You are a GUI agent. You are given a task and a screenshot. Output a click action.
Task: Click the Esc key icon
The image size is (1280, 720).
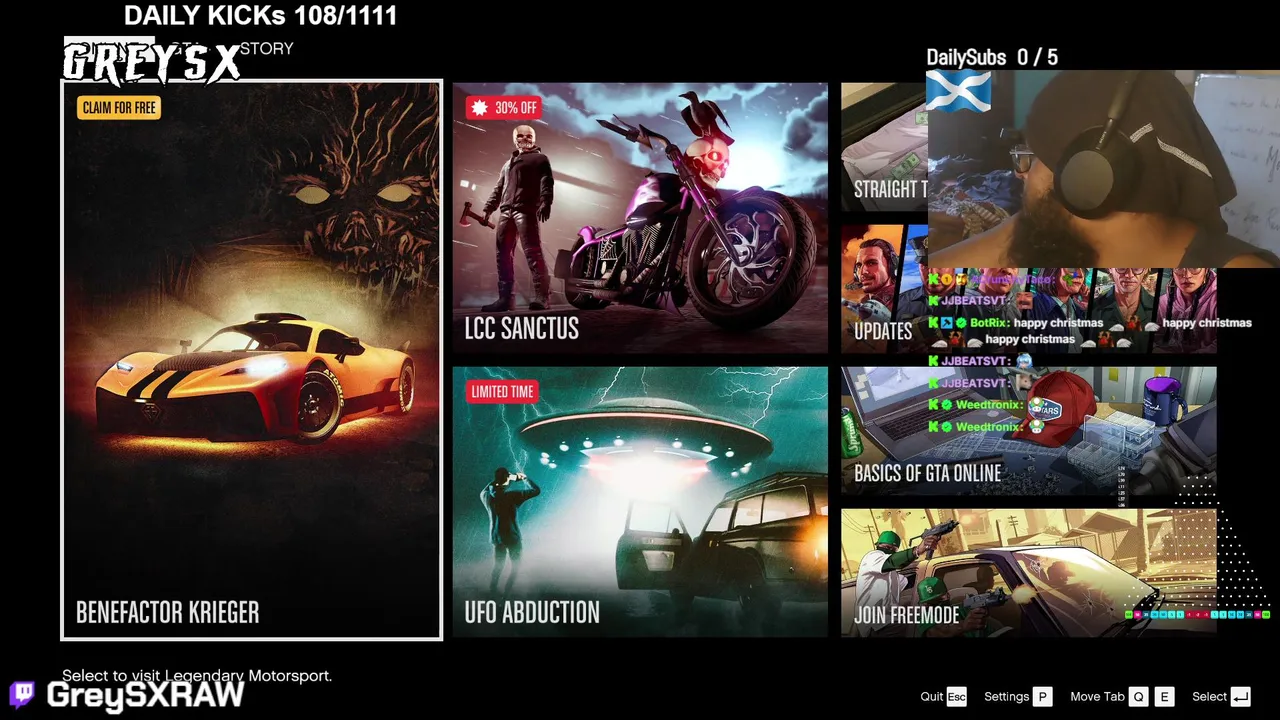(x=957, y=696)
